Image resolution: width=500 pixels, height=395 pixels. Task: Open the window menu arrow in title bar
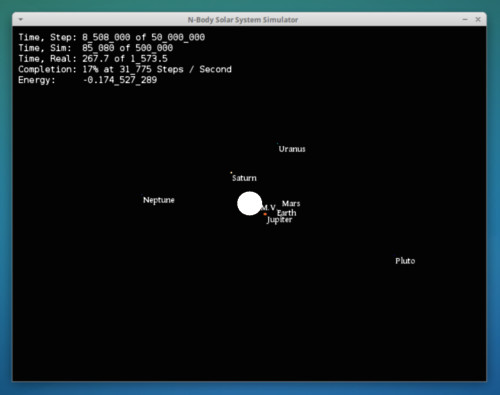click(21, 19)
